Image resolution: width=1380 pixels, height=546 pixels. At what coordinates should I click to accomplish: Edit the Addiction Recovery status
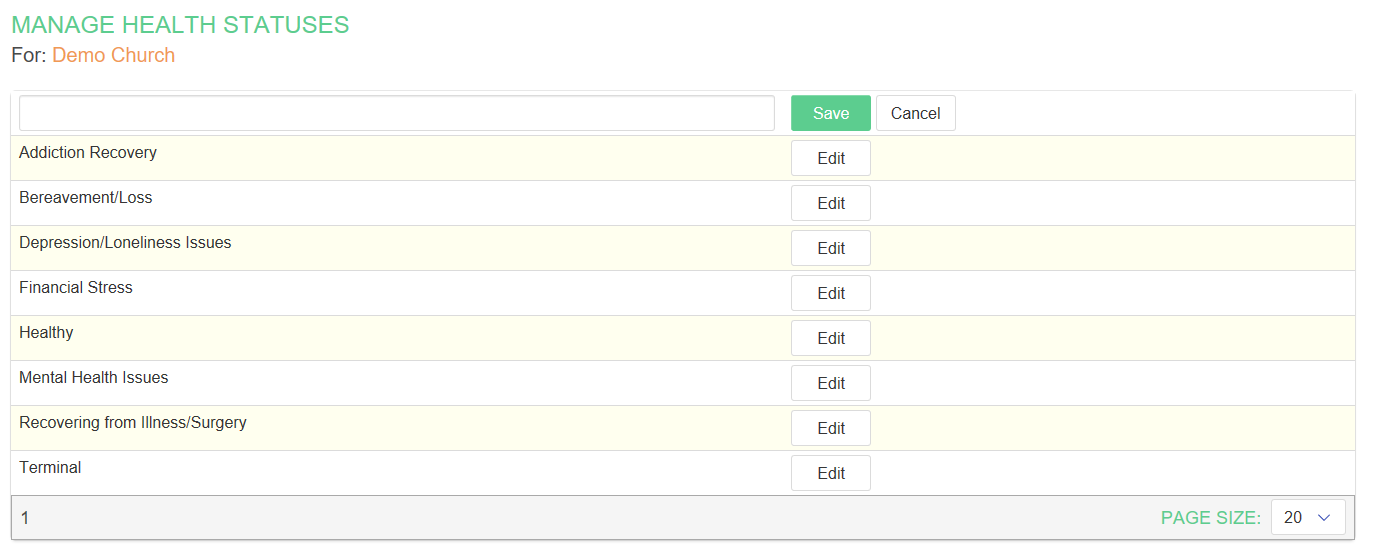830,158
